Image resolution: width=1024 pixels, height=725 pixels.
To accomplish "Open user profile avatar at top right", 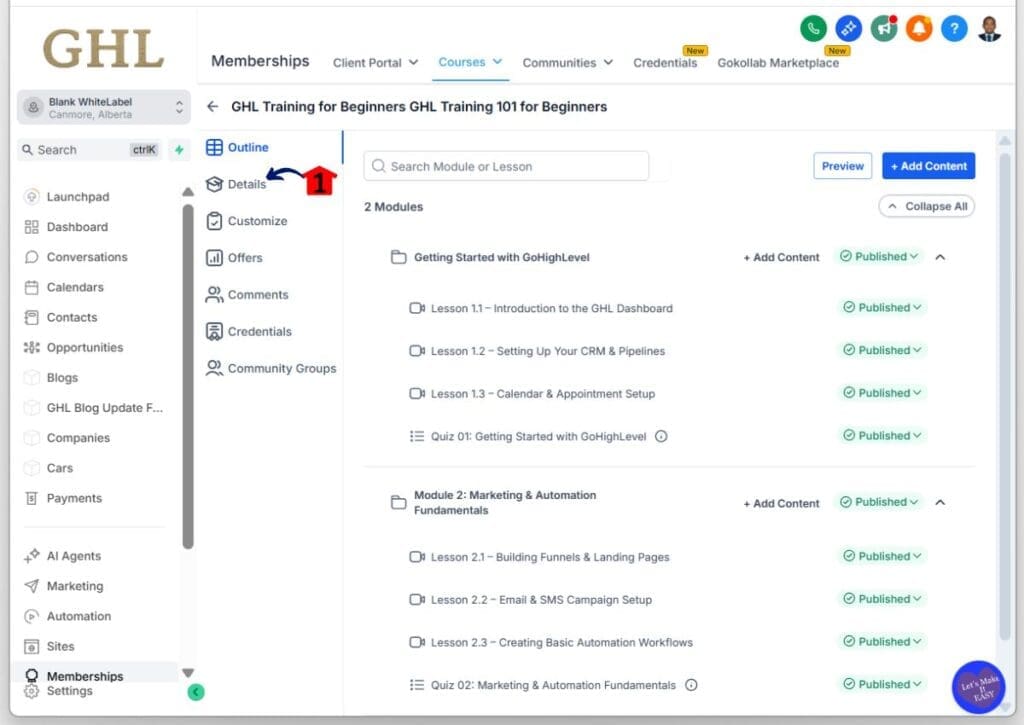I will pos(989,29).
